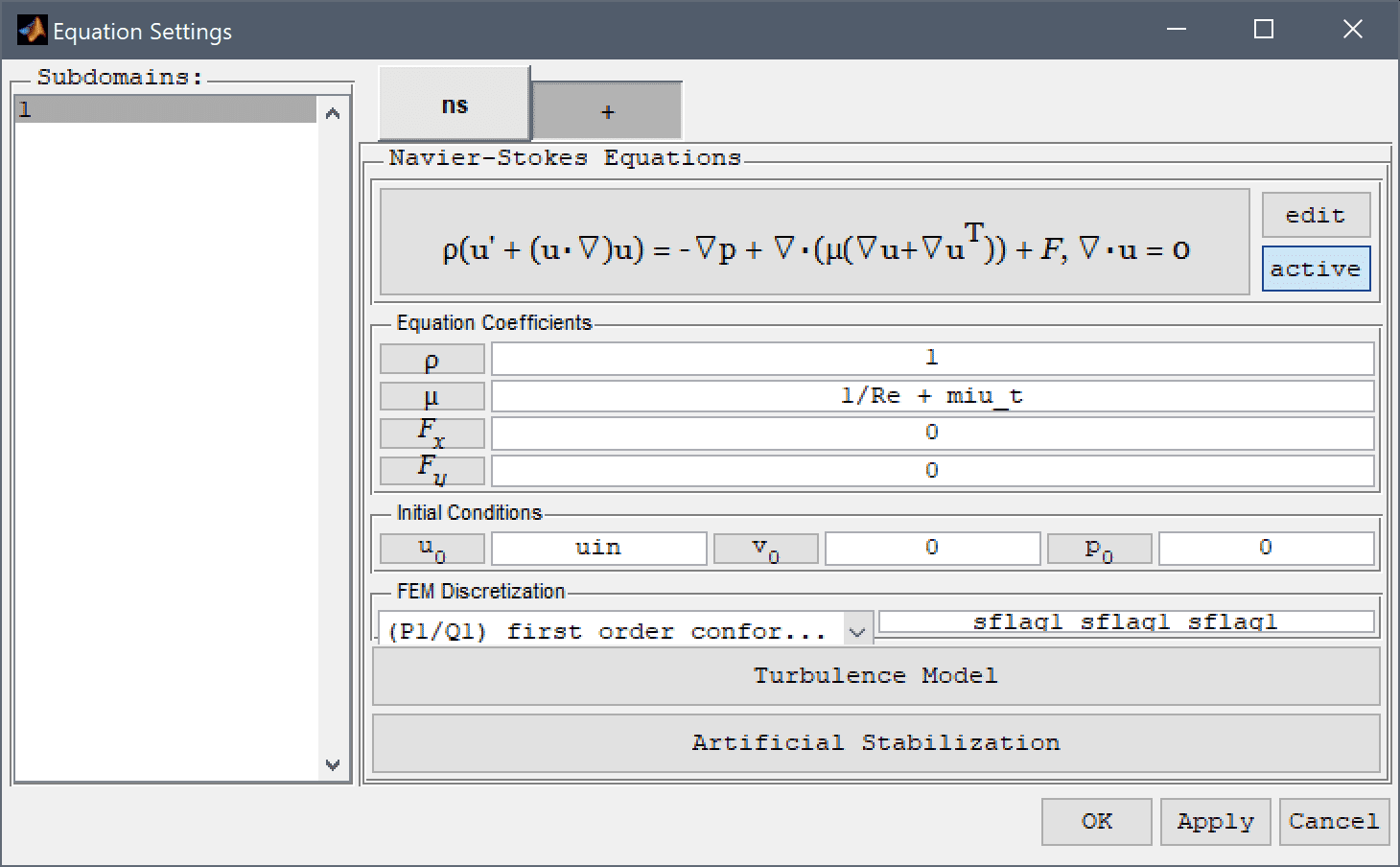Click the Fx body force button
This screenshot has height=867, width=1400.
(x=432, y=433)
